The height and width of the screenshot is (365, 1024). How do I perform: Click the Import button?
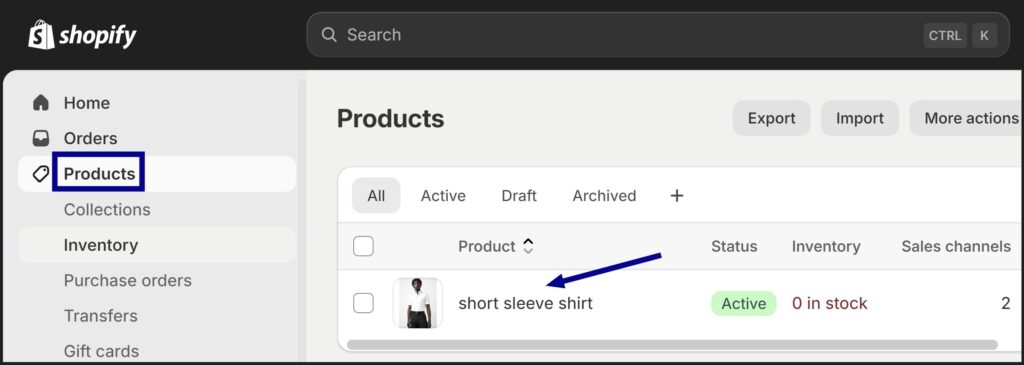(x=859, y=118)
